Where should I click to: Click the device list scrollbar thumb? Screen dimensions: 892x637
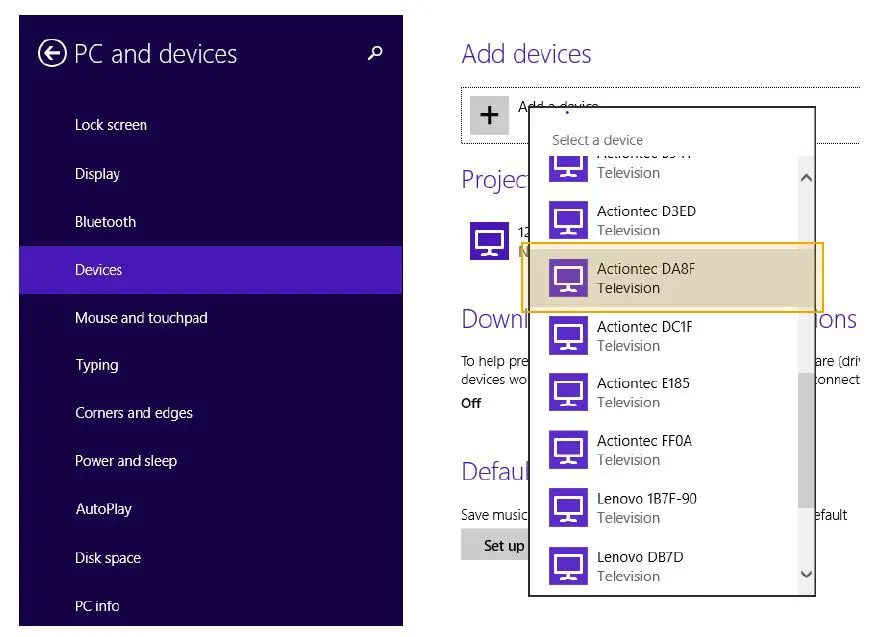(806, 440)
